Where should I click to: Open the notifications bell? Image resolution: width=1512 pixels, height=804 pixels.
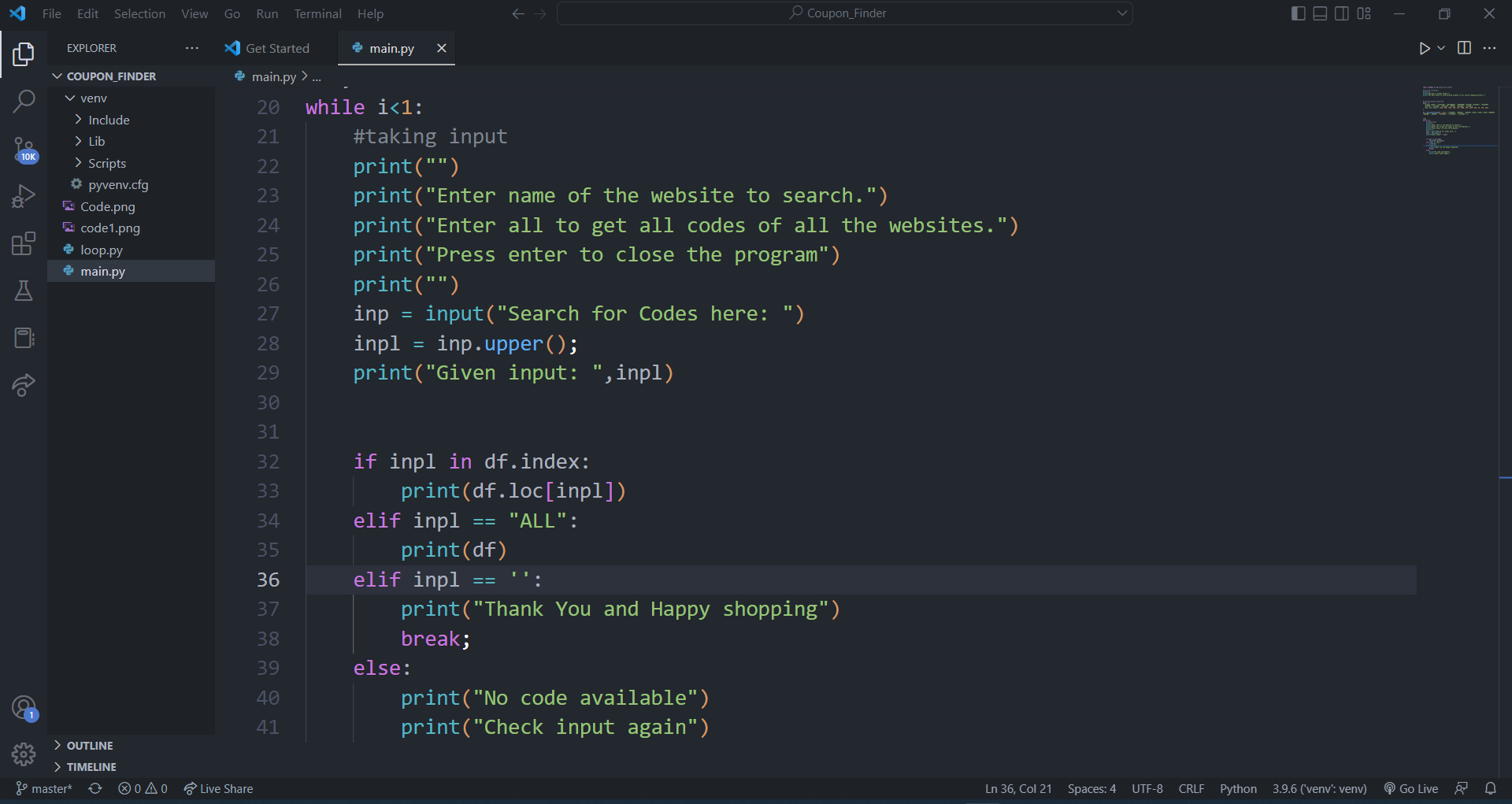pyautogui.click(x=1491, y=789)
